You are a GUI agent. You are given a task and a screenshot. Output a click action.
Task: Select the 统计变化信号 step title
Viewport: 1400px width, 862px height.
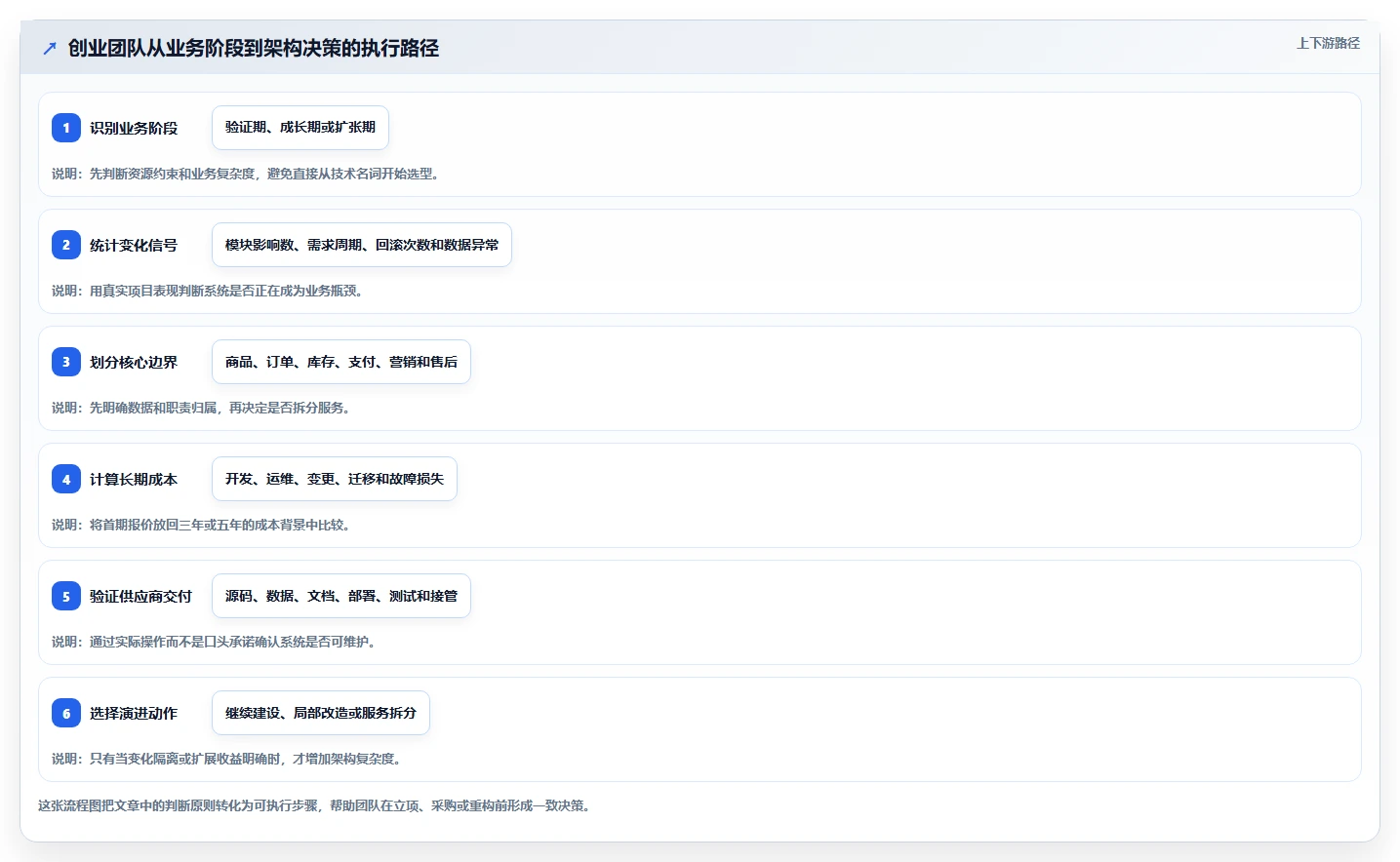134,245
